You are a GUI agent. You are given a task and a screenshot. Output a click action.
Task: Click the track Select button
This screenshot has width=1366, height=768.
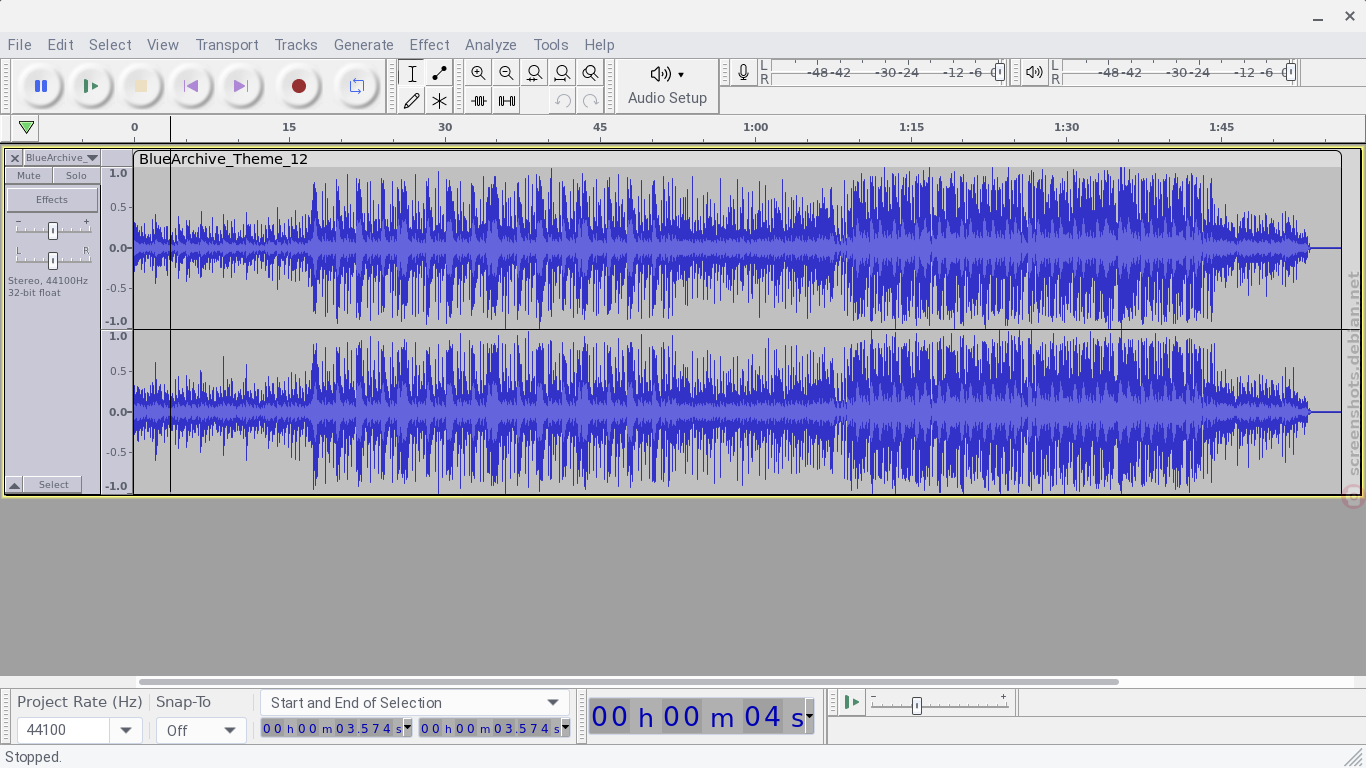[x=53, y=485]
